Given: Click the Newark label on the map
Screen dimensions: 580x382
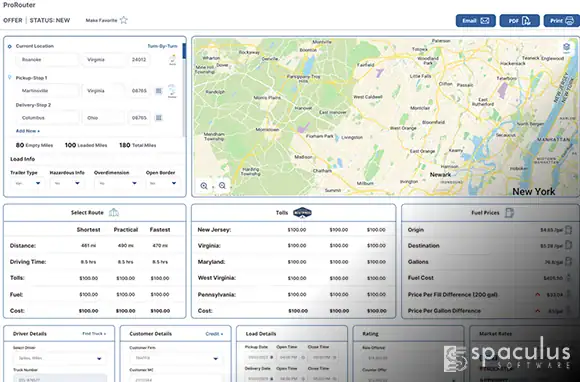Looking at the screenshot, I should 440,175.
